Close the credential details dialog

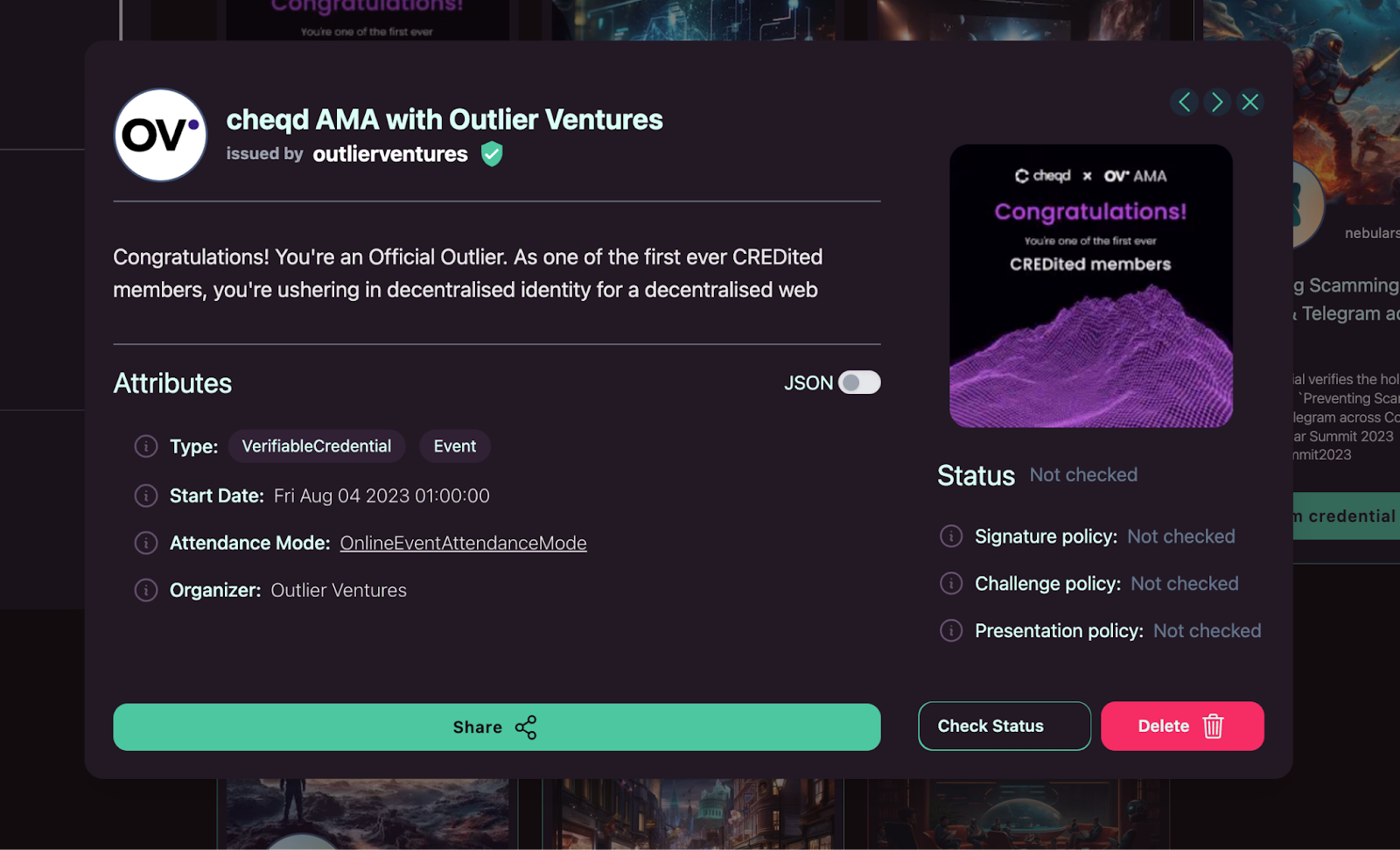point(1250,102)
